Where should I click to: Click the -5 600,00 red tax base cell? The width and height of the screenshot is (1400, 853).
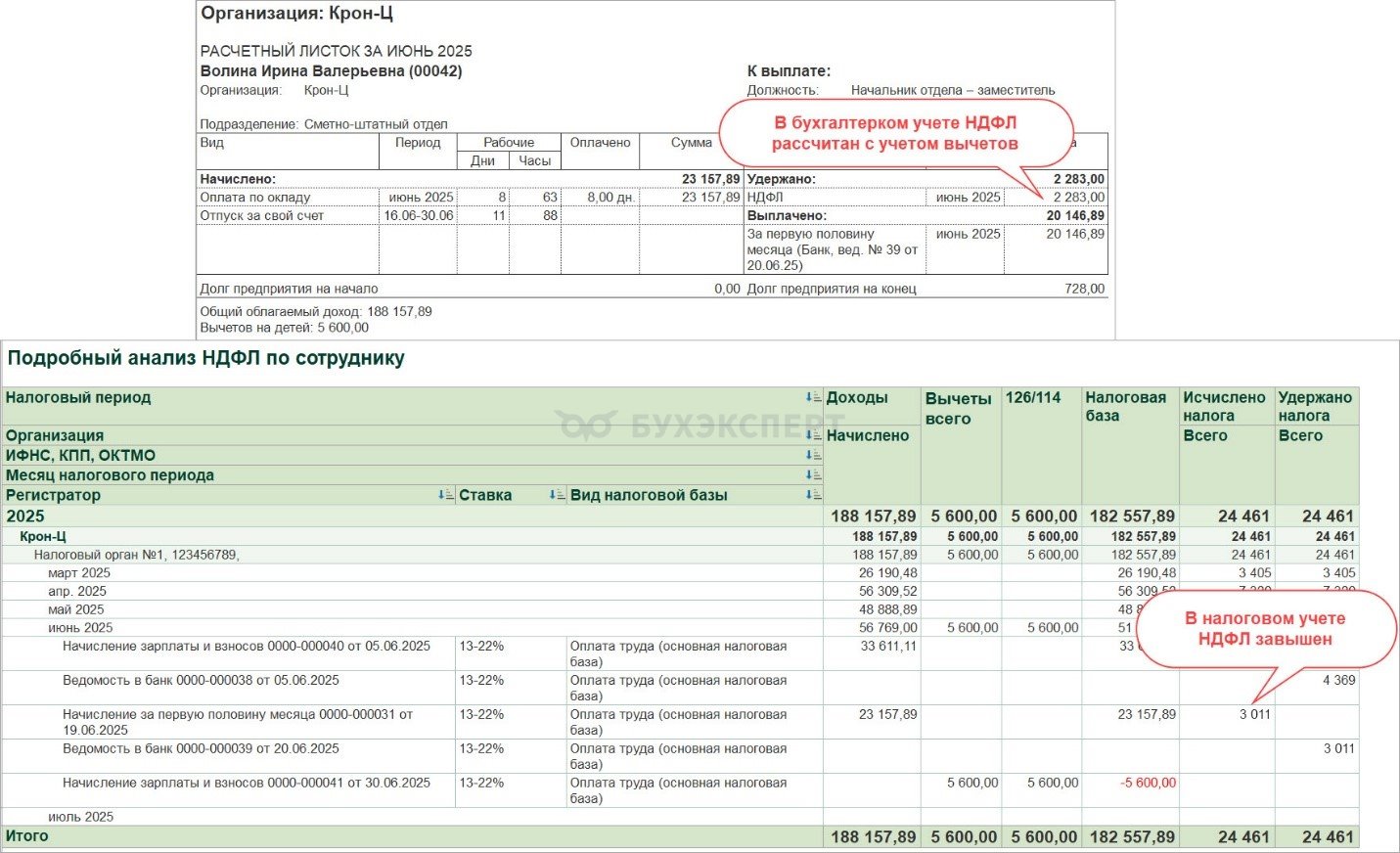(1148, 783)
